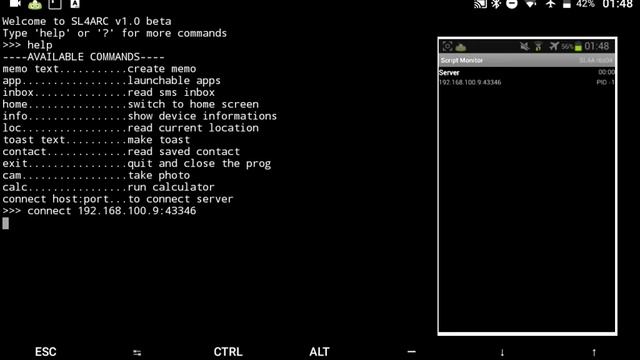Tap the airplane icon in the inset phone
The width and height of the screenshot is (640, 360).
[554, 47]
